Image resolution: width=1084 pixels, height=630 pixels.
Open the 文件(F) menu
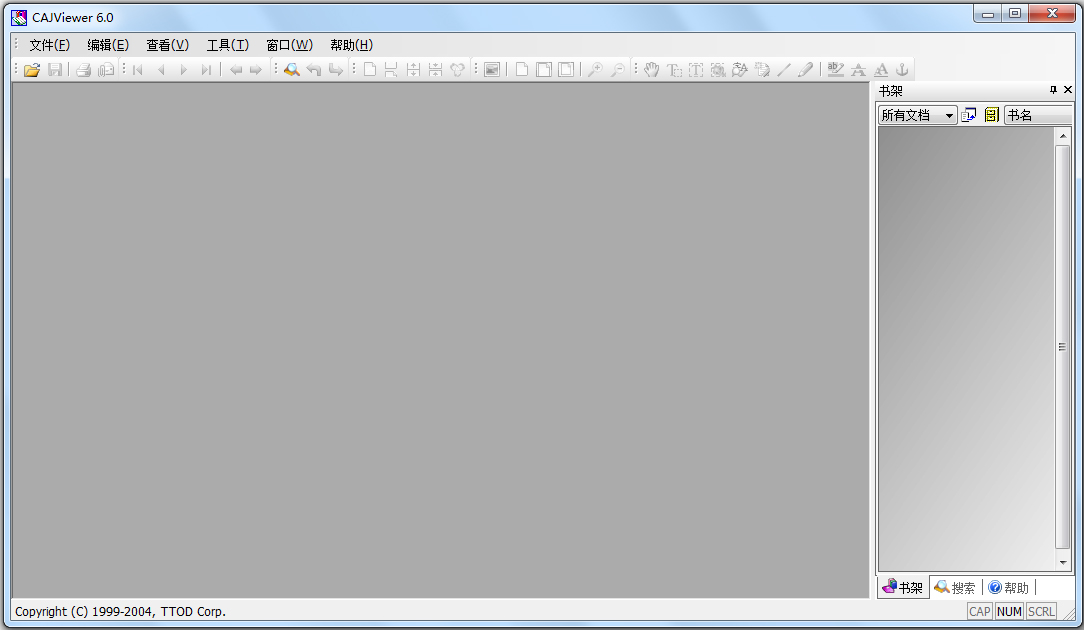pyautogui.click(x=48, y=44)
